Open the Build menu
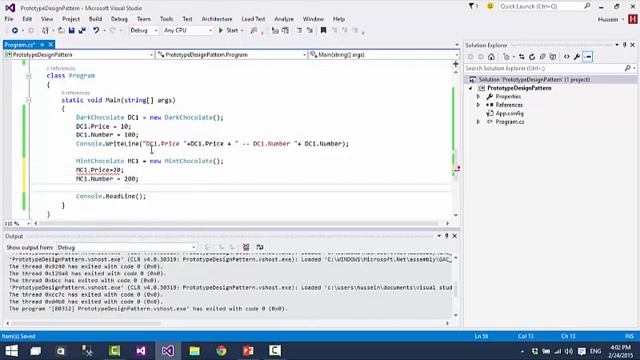 tap(96, 19)
